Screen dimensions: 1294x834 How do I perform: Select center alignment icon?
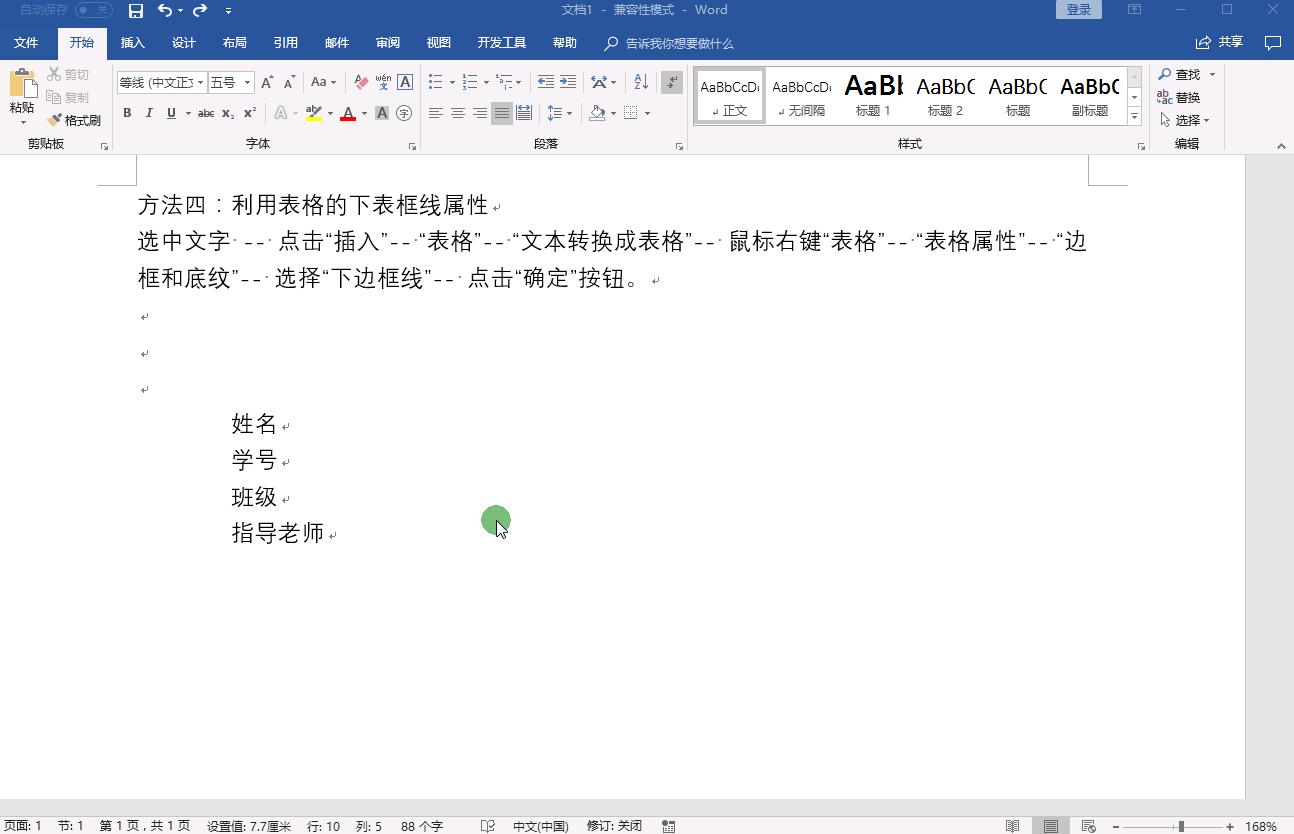click(x=457, y=113)
